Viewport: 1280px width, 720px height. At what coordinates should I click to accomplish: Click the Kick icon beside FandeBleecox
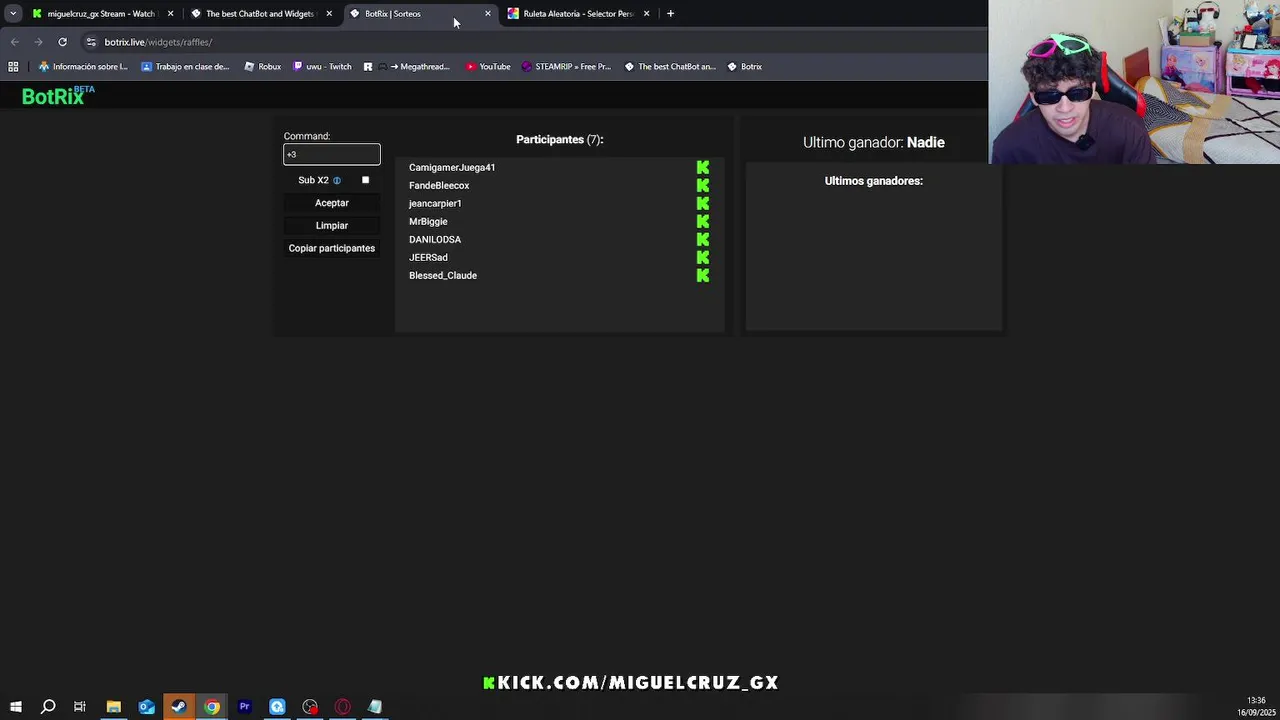[x=703, y=185]
